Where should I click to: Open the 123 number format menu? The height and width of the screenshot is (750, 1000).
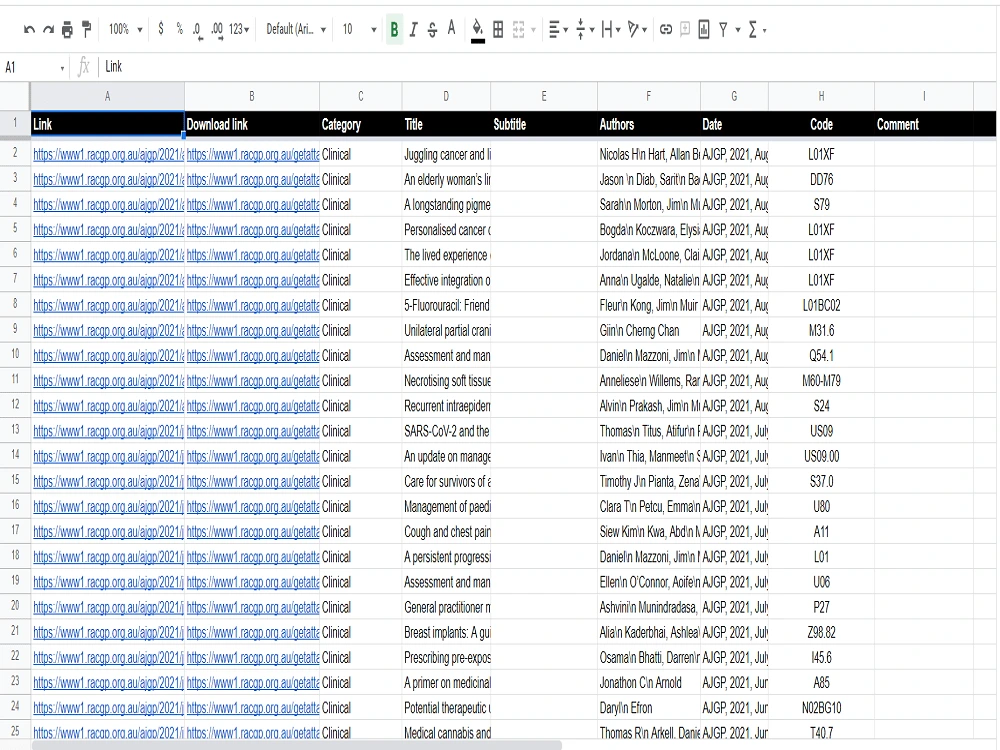pos(239,29)
